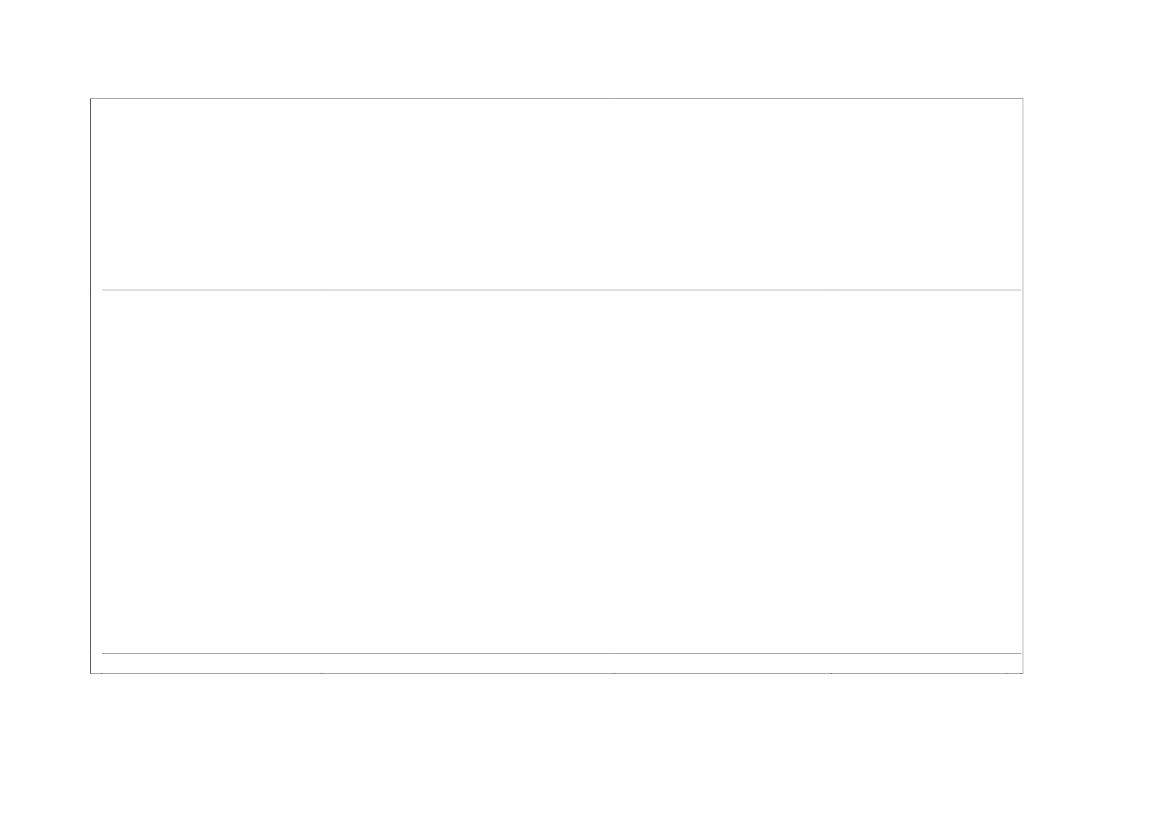Click the last tick mark near right edge
This screenshot has height=827, width=1169.
(x=1006, y=673)
